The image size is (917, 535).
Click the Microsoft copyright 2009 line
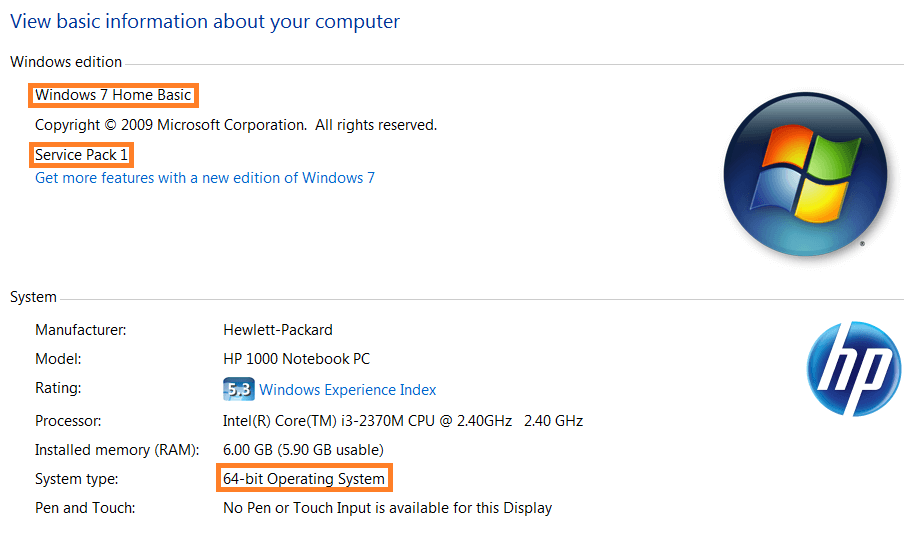pyautogui.click(x=236, y=125)
